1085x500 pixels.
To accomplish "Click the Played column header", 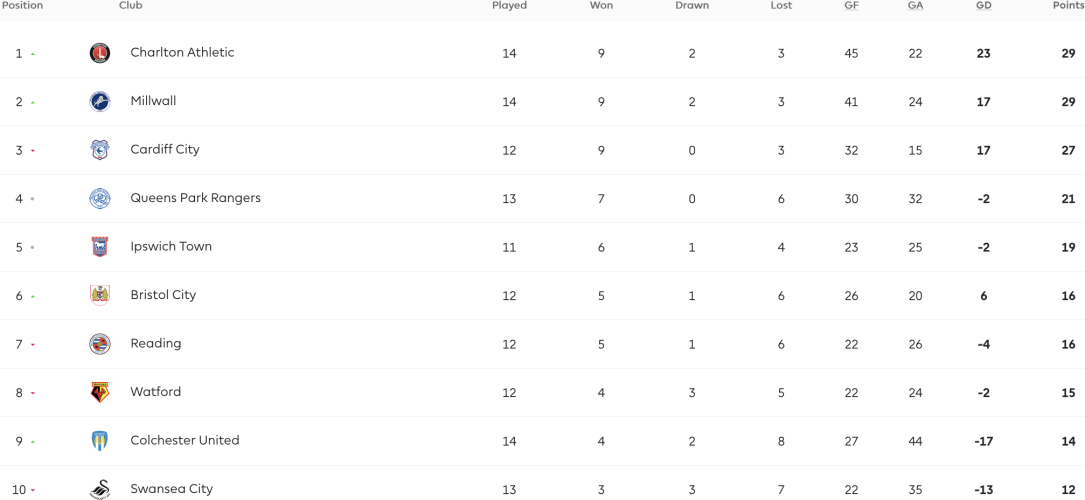I will coord(509,6).
